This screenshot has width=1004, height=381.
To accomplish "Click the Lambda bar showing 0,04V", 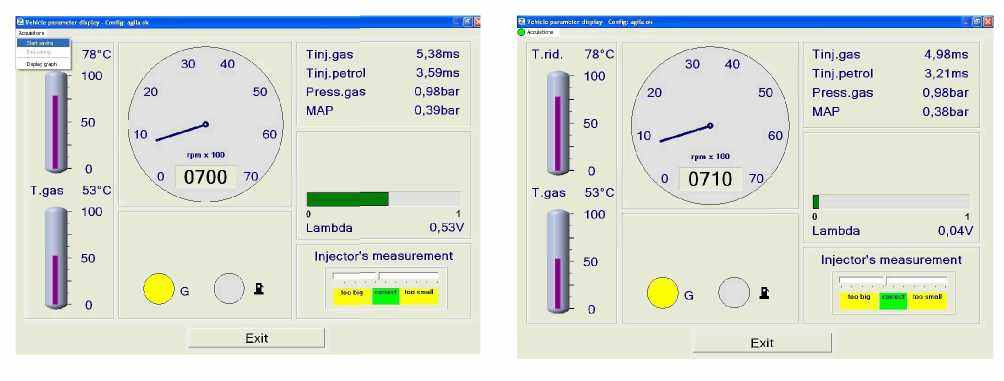I will click(890, 202).
